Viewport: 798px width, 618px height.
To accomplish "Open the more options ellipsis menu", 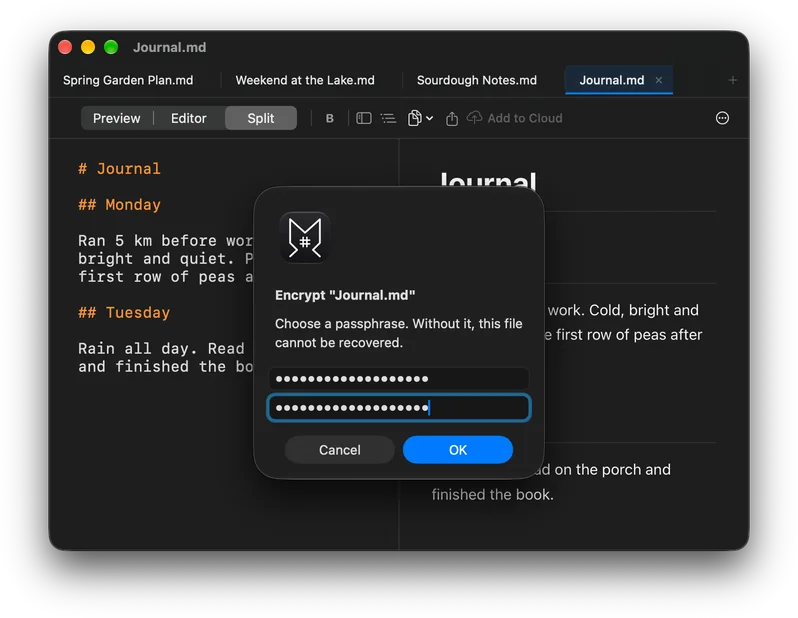I will coord(722,118).
